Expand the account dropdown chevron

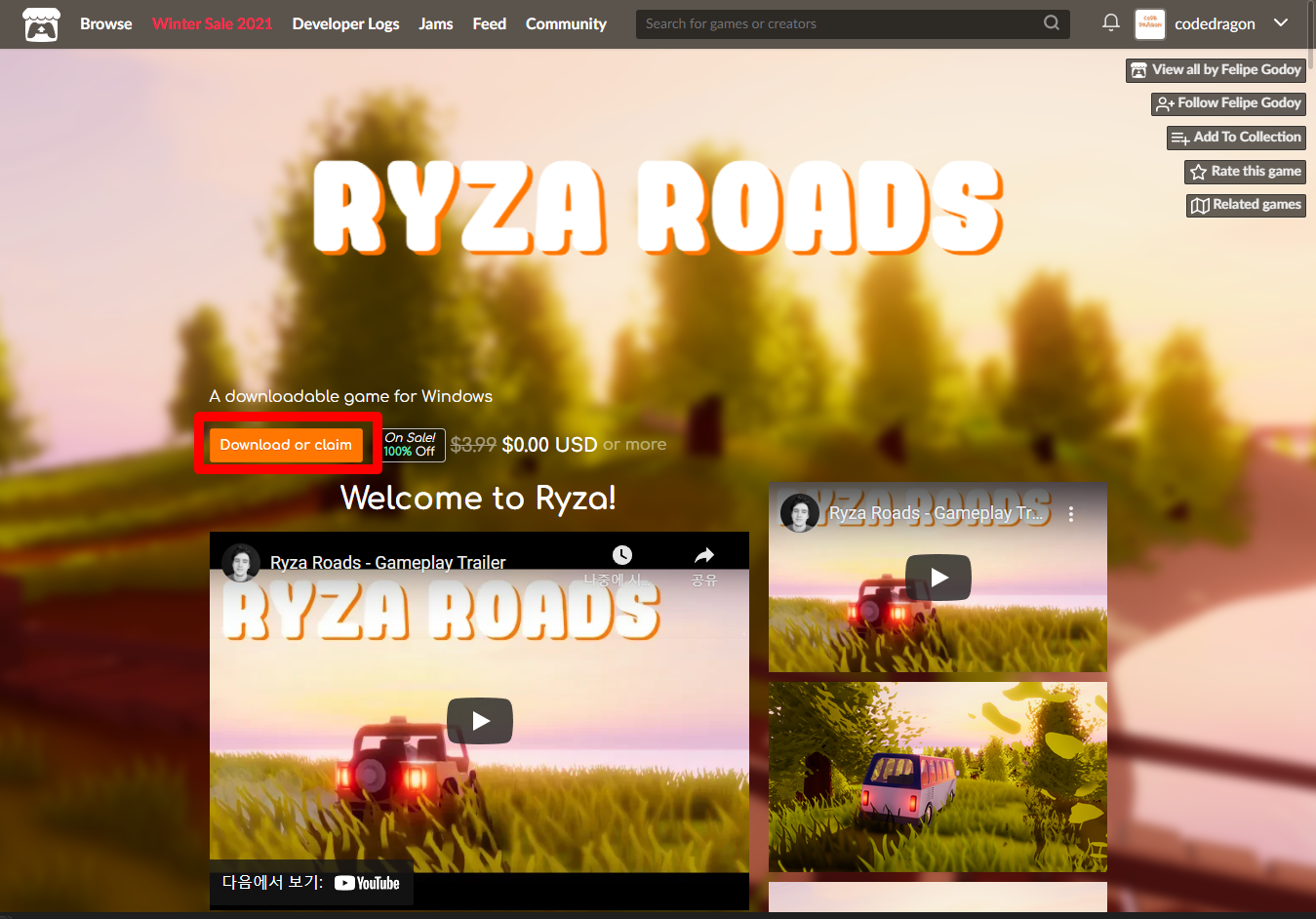(x=1281, y=22)
